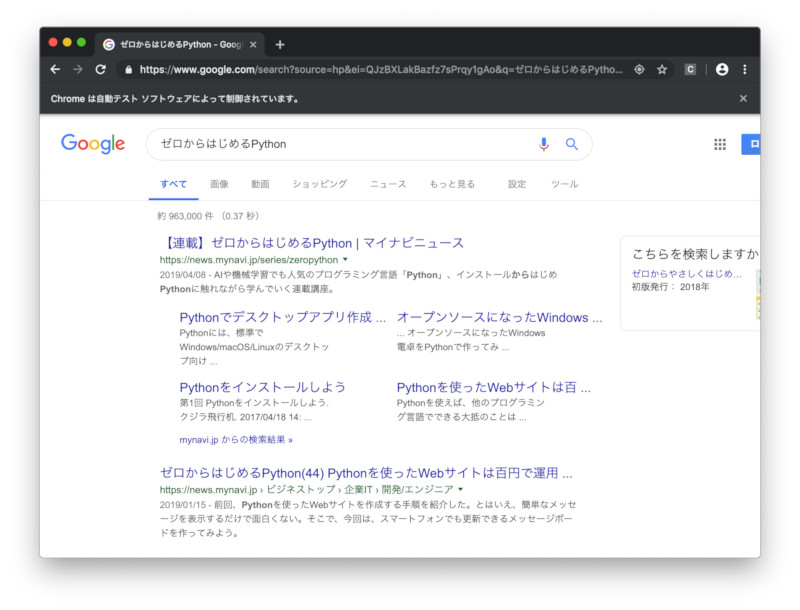This screenshot has width=800, height=610.
Task: Switch to the 動画 tab
Action: tap(260, 184)
